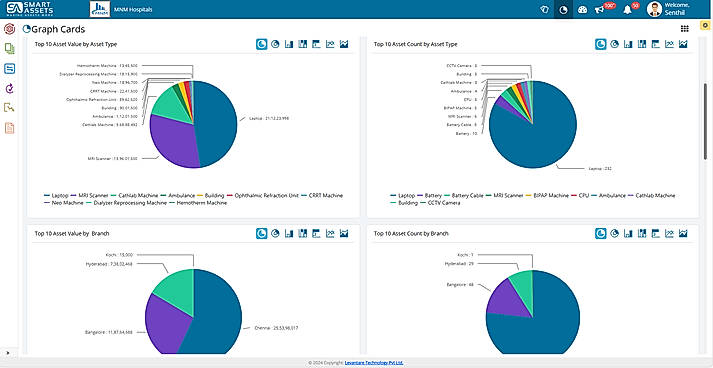Image resolution: width=713 pixels, height=368 pixels.
Task: Click the 'Chennai : 25,53,98,117' data label
Action: (x=276, y=328)
